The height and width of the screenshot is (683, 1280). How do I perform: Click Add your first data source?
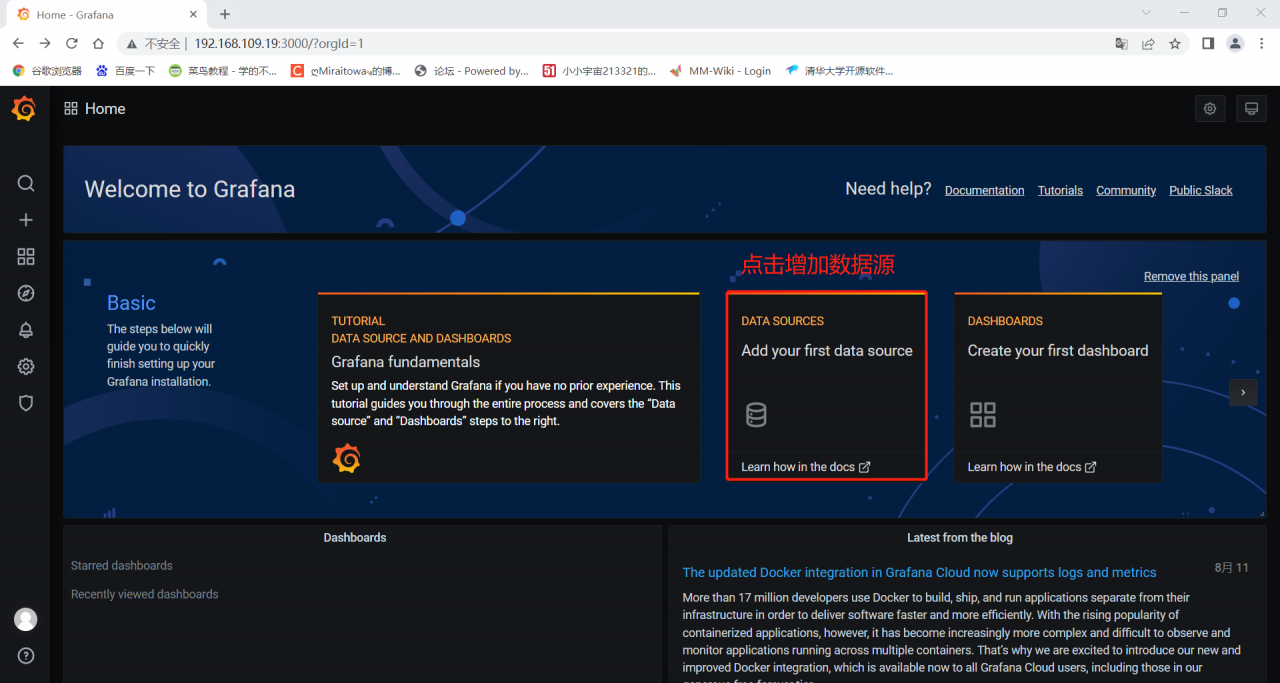827,351
